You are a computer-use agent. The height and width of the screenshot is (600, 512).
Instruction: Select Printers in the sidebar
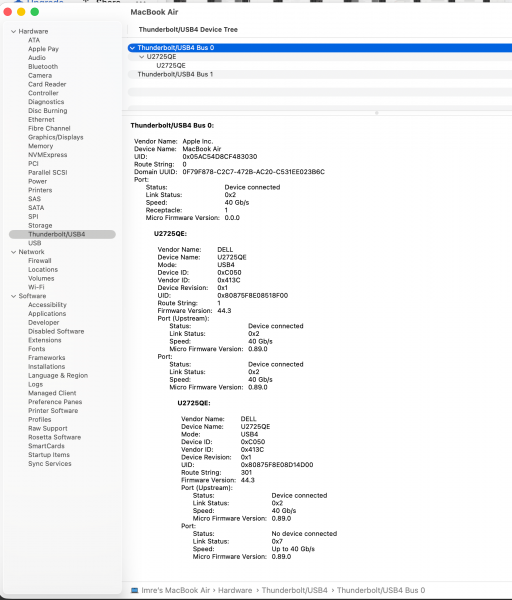point(40,190)
